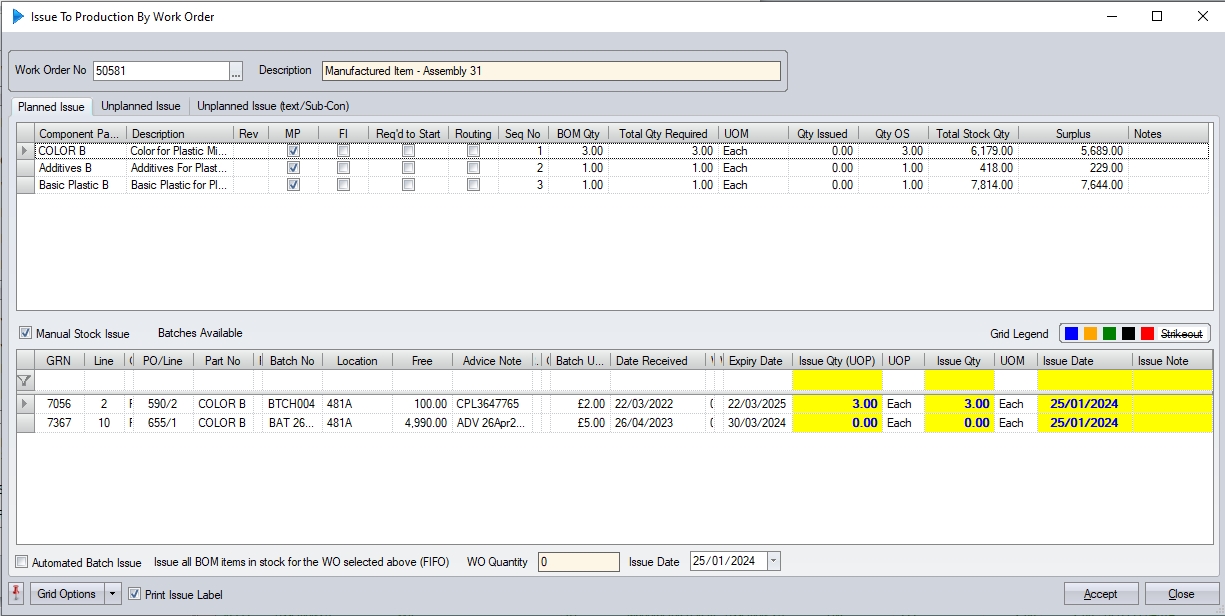
Task: Select row arrow for GRN 7056
Action: pyautogui.click(x=26, y=404)
